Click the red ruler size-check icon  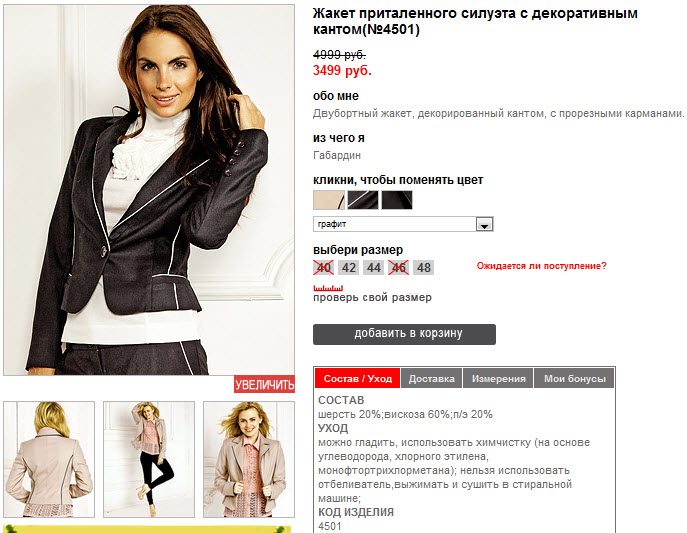point(328,288)
